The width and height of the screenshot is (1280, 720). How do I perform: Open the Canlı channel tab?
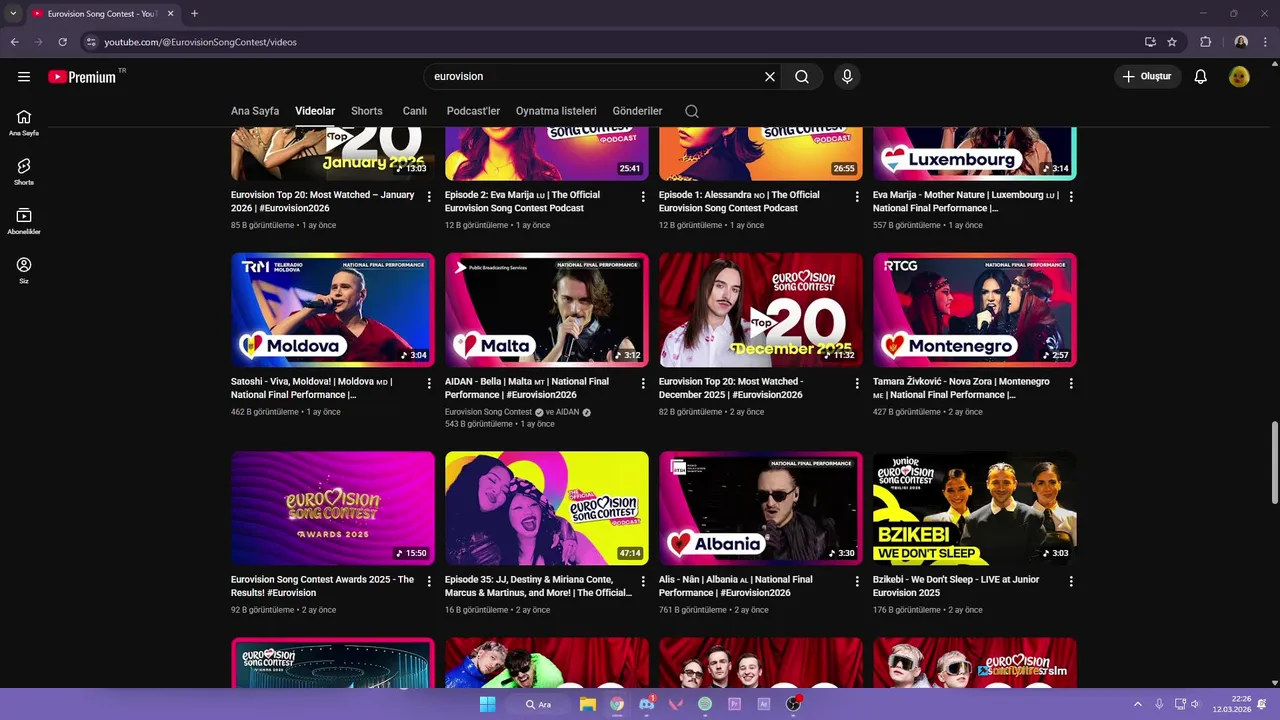[x=415, y=111]
